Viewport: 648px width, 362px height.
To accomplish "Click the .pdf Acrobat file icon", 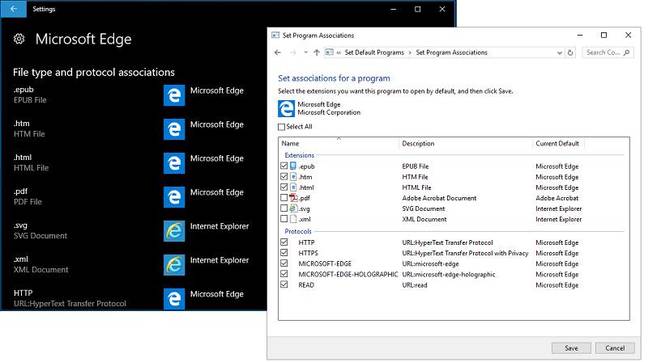I will (293, 198).
